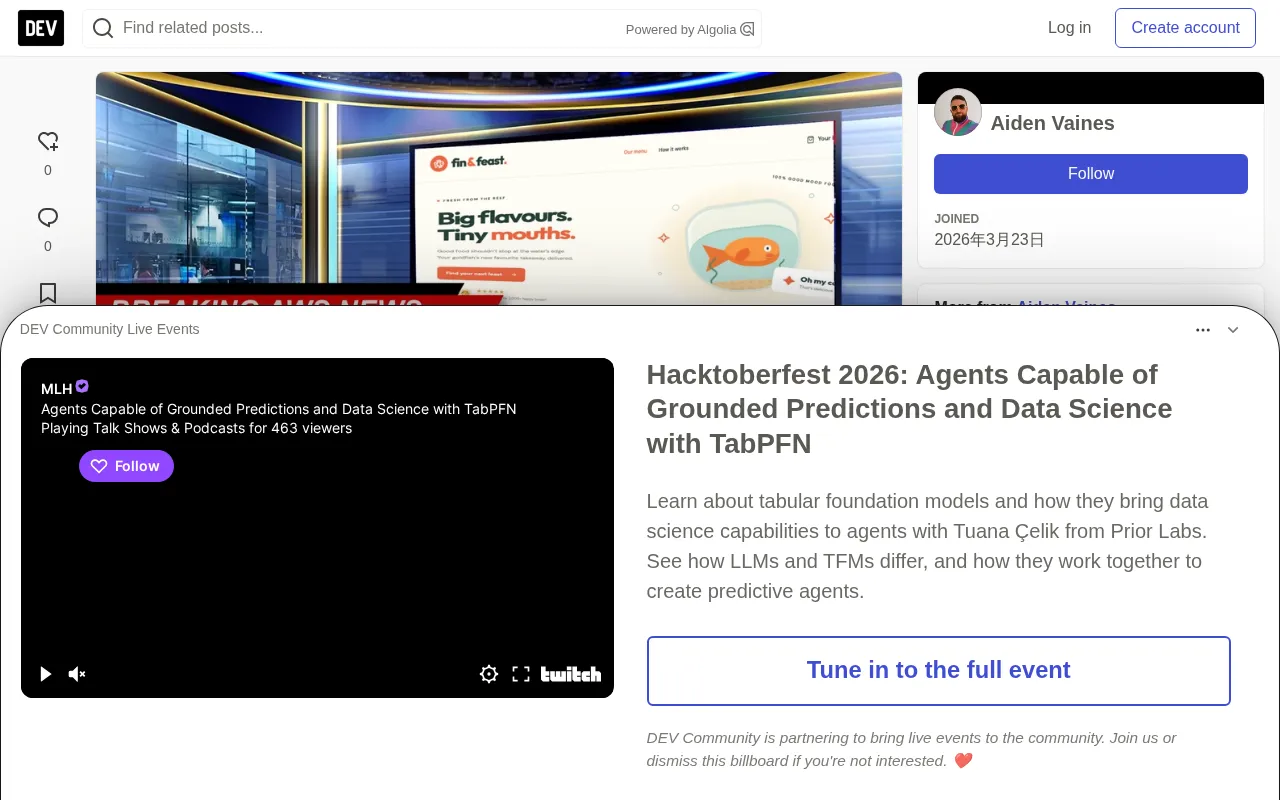Viewport: 1280px width, 800px height.
Task: Click the DEV Community Live Events label
Action: pos(110,329)
